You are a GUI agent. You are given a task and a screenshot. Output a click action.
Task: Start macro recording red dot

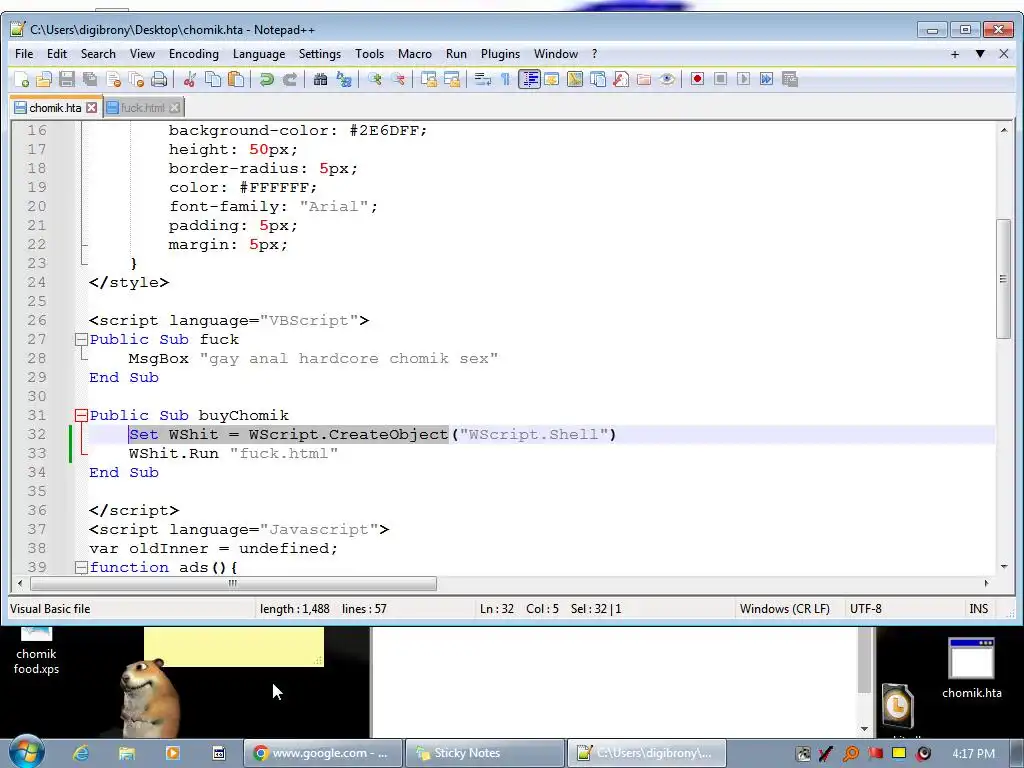pos(697,80)
